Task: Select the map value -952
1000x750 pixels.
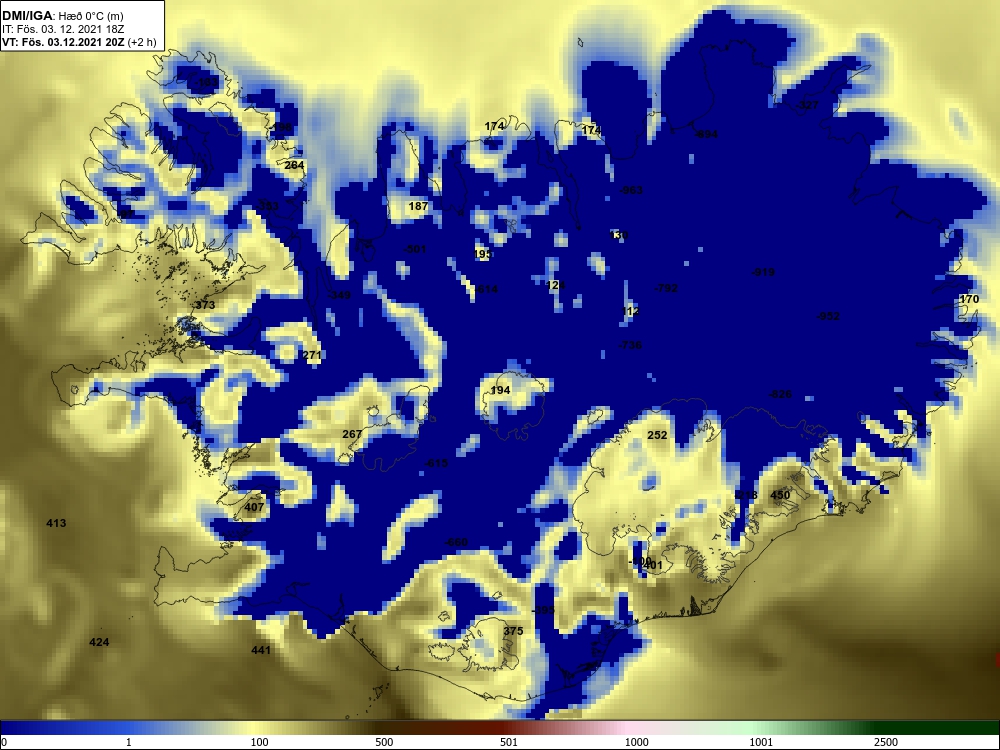Action: (828, 316)
